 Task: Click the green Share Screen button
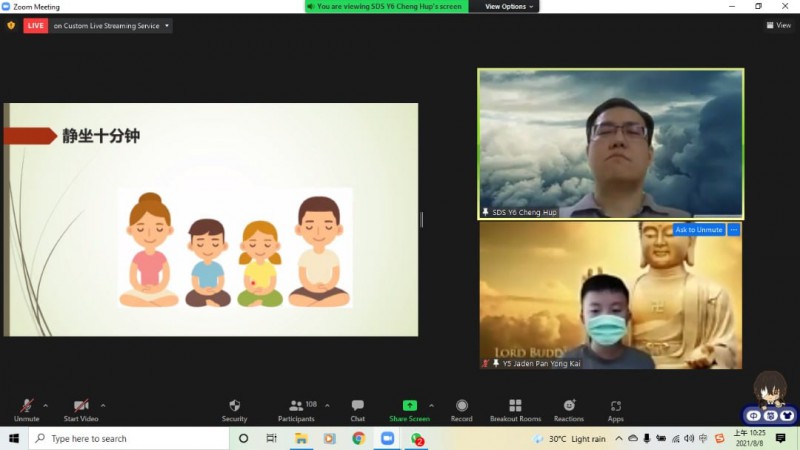pyautogui.click(x=409, y=409)
